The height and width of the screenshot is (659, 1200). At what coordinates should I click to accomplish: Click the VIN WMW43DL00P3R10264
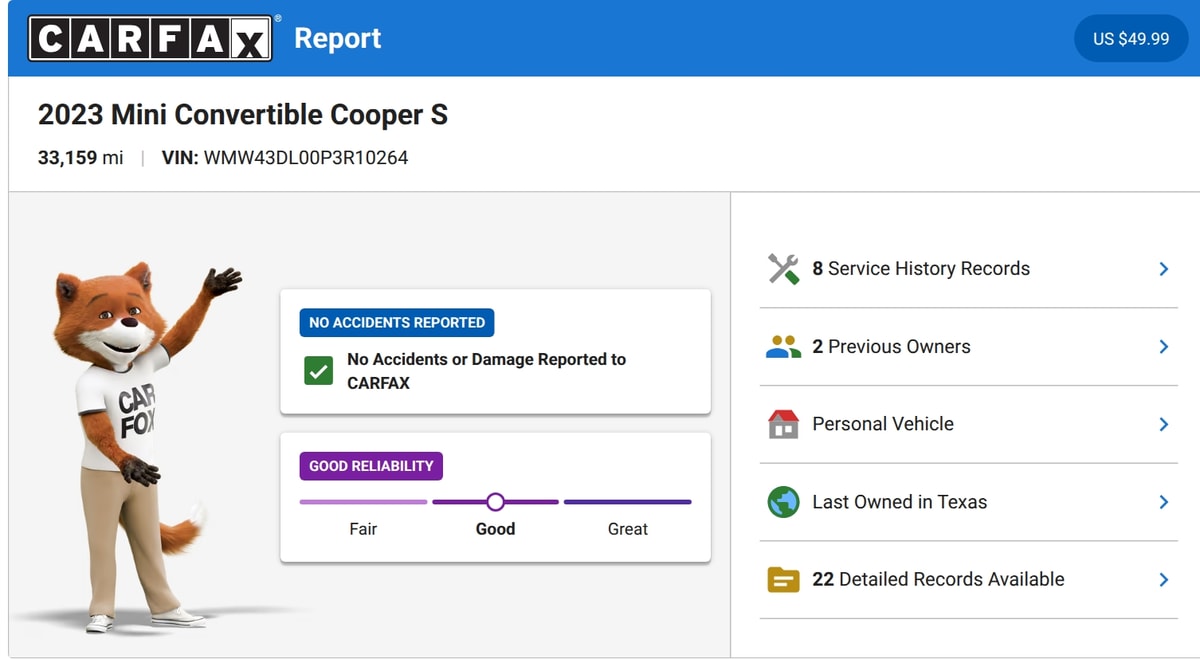(x=285, y=158)
